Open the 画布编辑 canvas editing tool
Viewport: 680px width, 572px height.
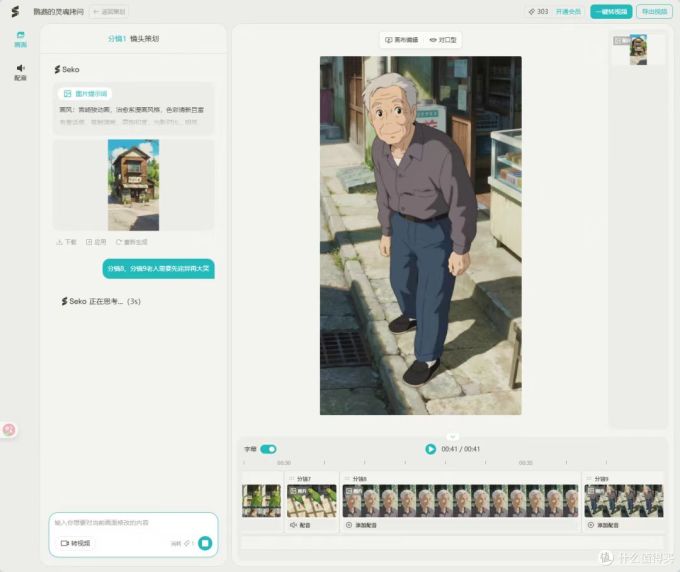[x=402, y=40]
